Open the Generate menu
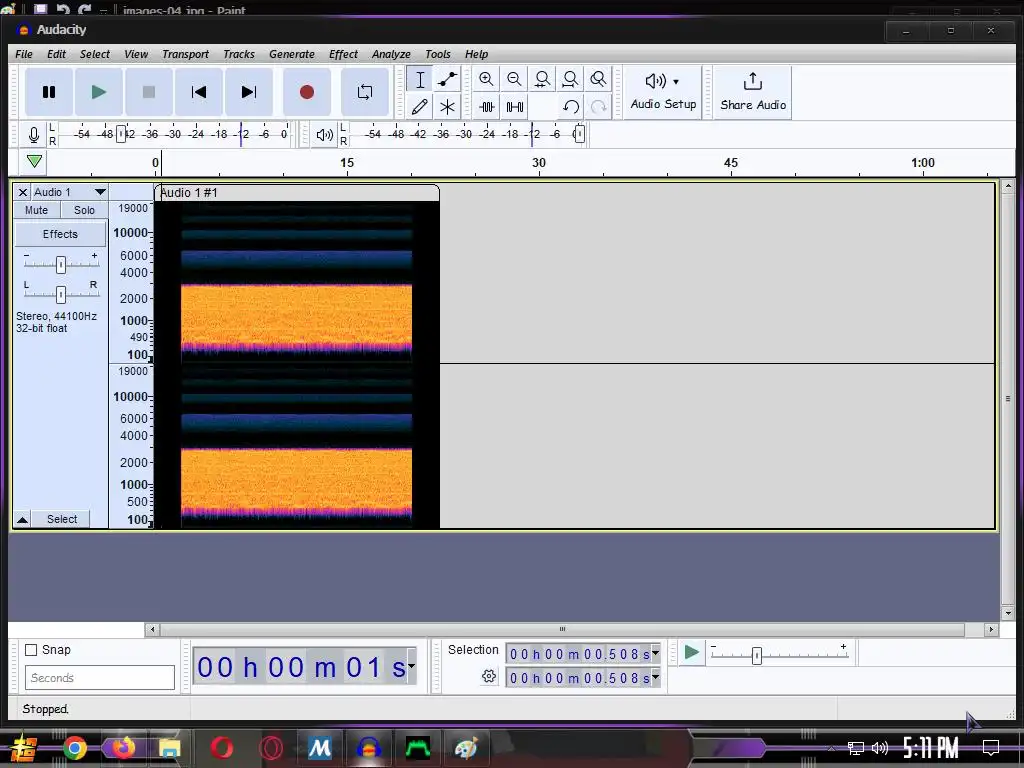Viewport: 1024px width, 768px height. pos(292,54)
